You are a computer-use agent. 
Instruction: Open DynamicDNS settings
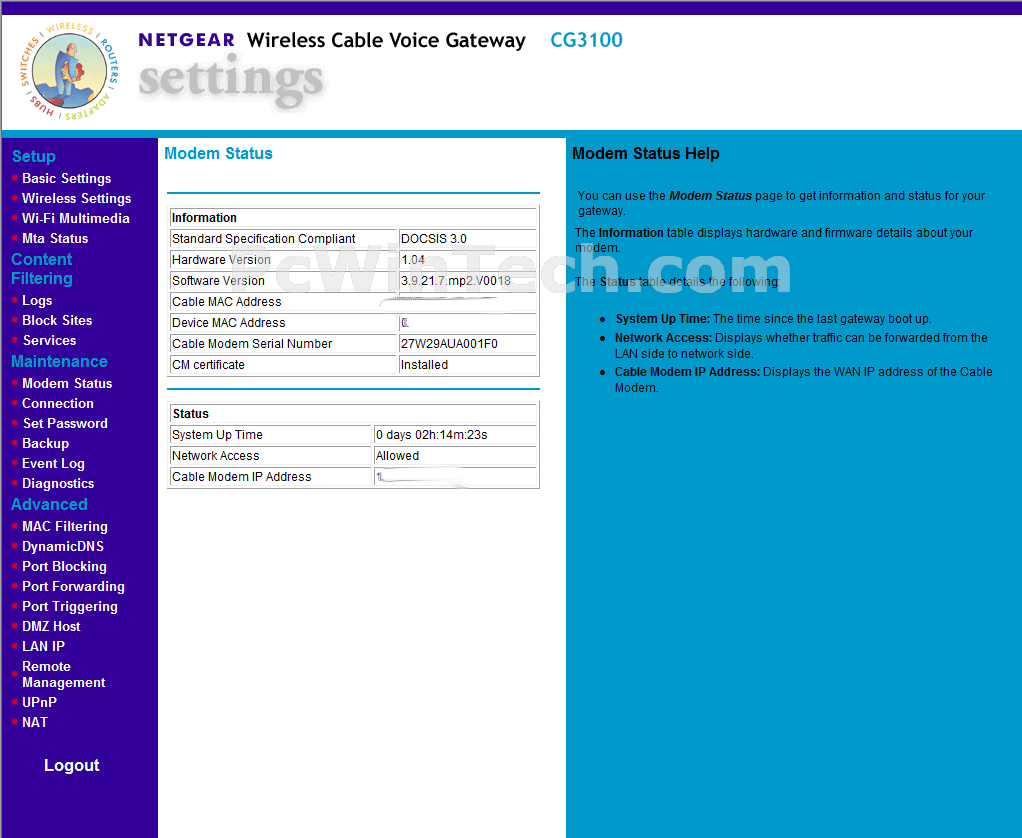[x=63, y=547]
